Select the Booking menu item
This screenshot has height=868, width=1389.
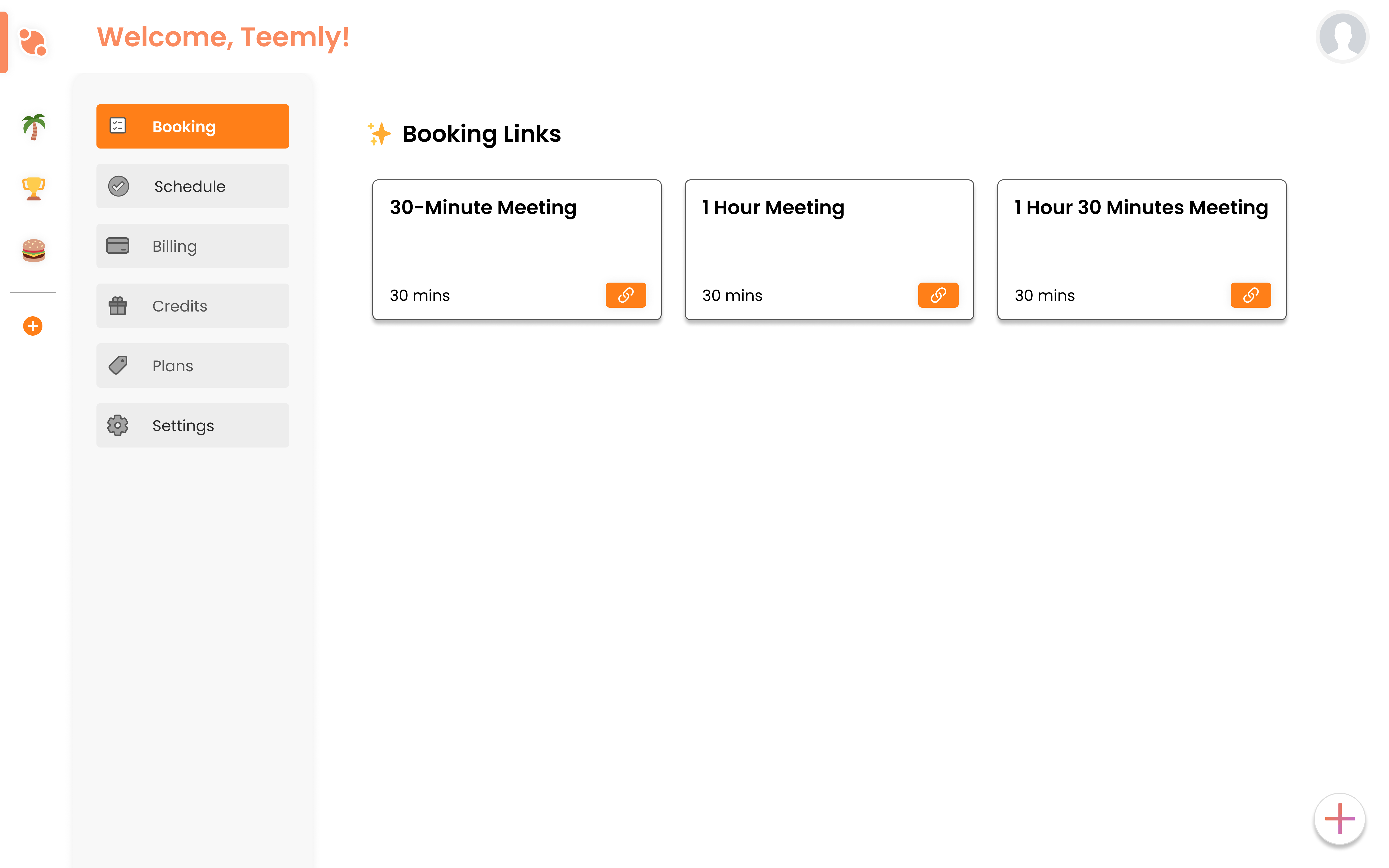point(193,126)
